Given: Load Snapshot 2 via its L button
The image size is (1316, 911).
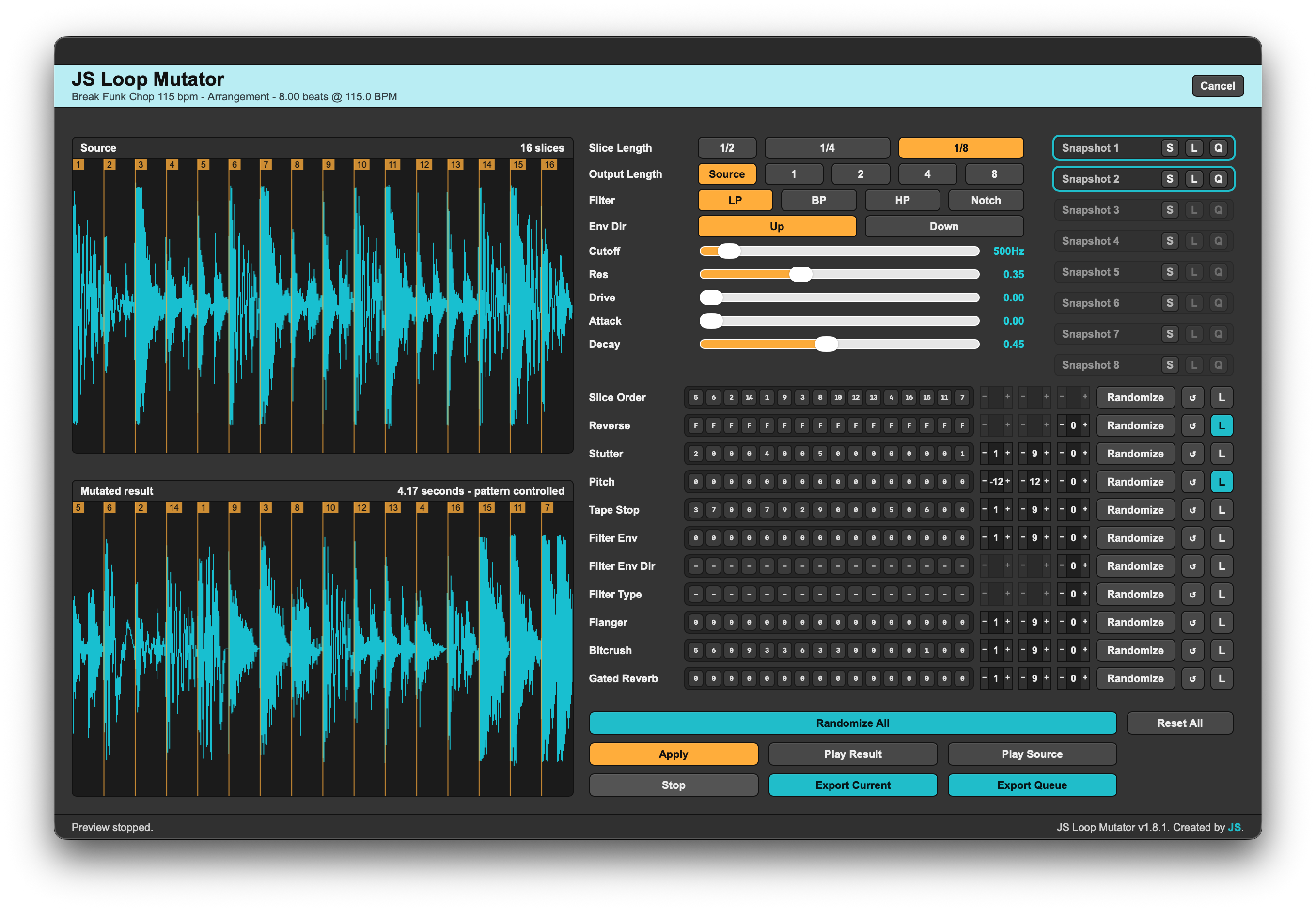Looking at the screenshot, I should (x=1194, y=179).
